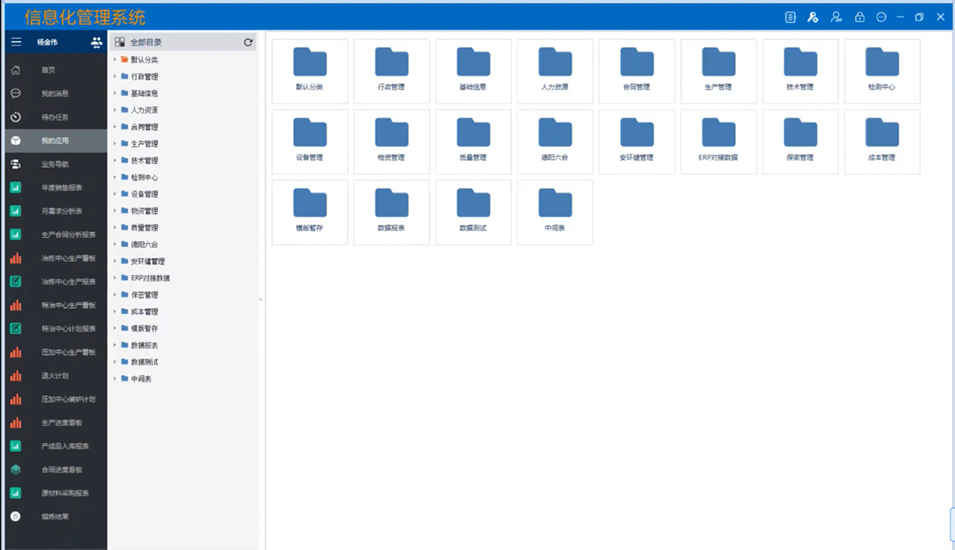Select 质量管理 in the directory tree
Image resolution: width=955 pixels, height=550 pixels.
click(x=144, y=228)
